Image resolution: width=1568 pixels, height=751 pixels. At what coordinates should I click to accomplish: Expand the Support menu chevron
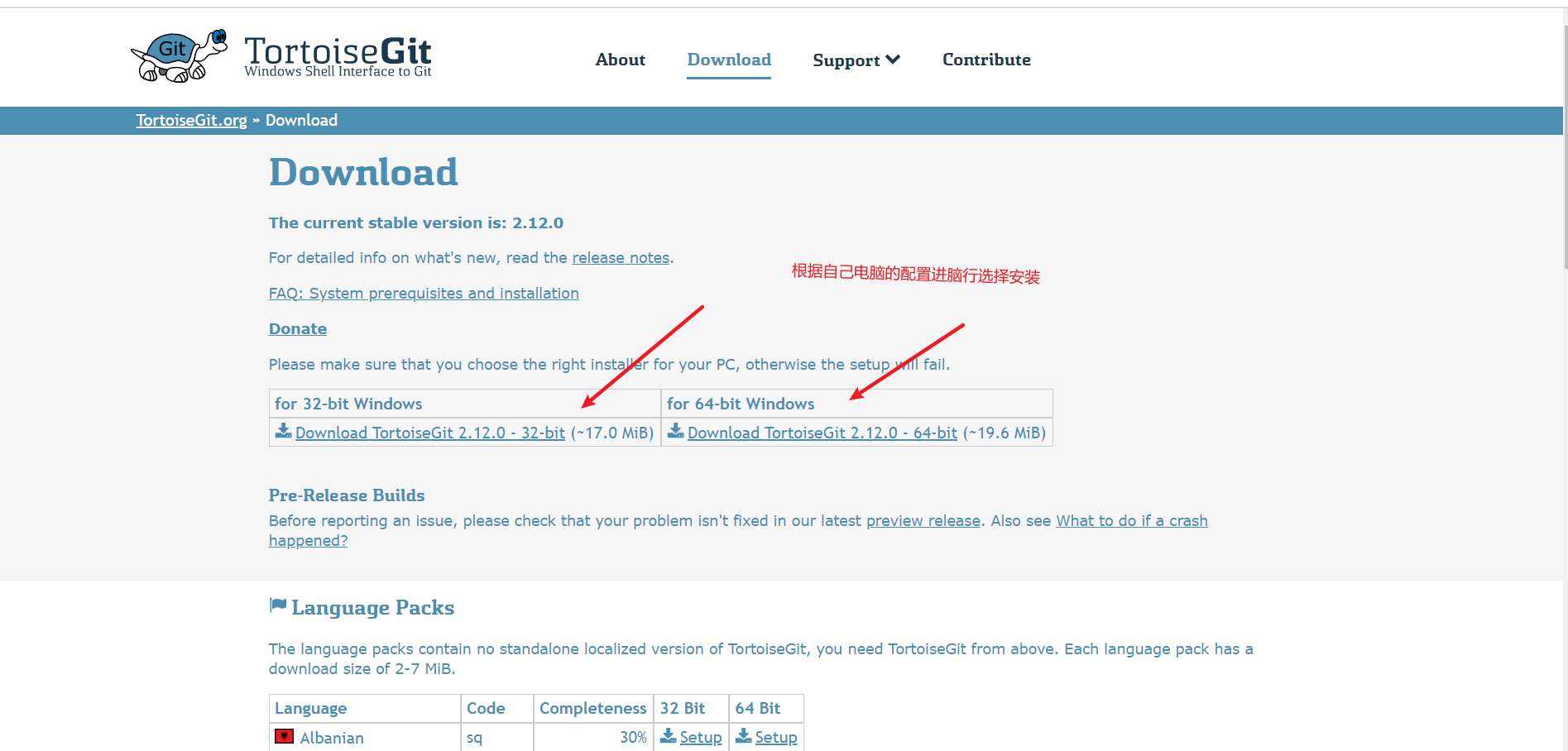tap(893, 60)
